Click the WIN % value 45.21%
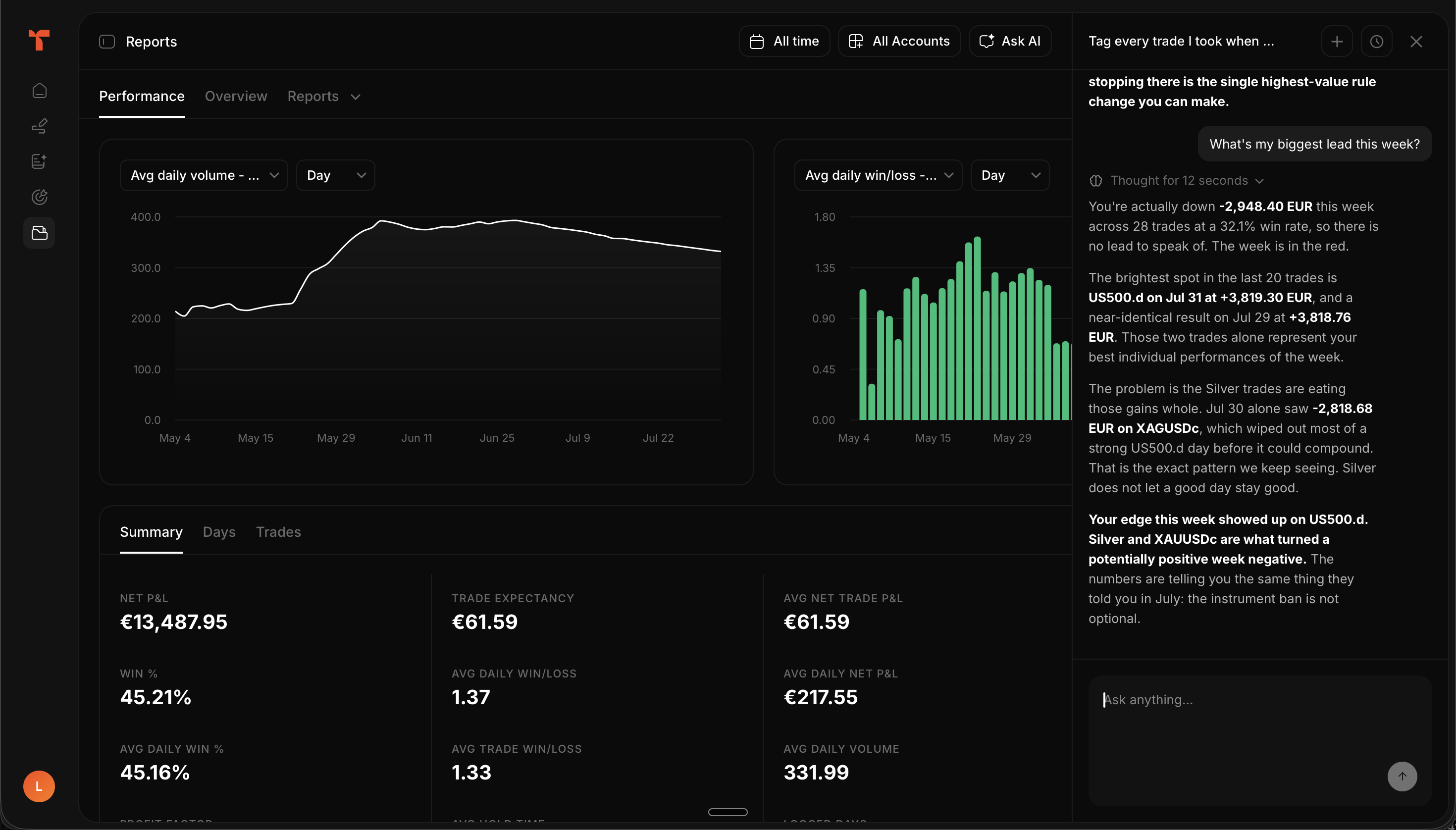 (x=156, y=697)
